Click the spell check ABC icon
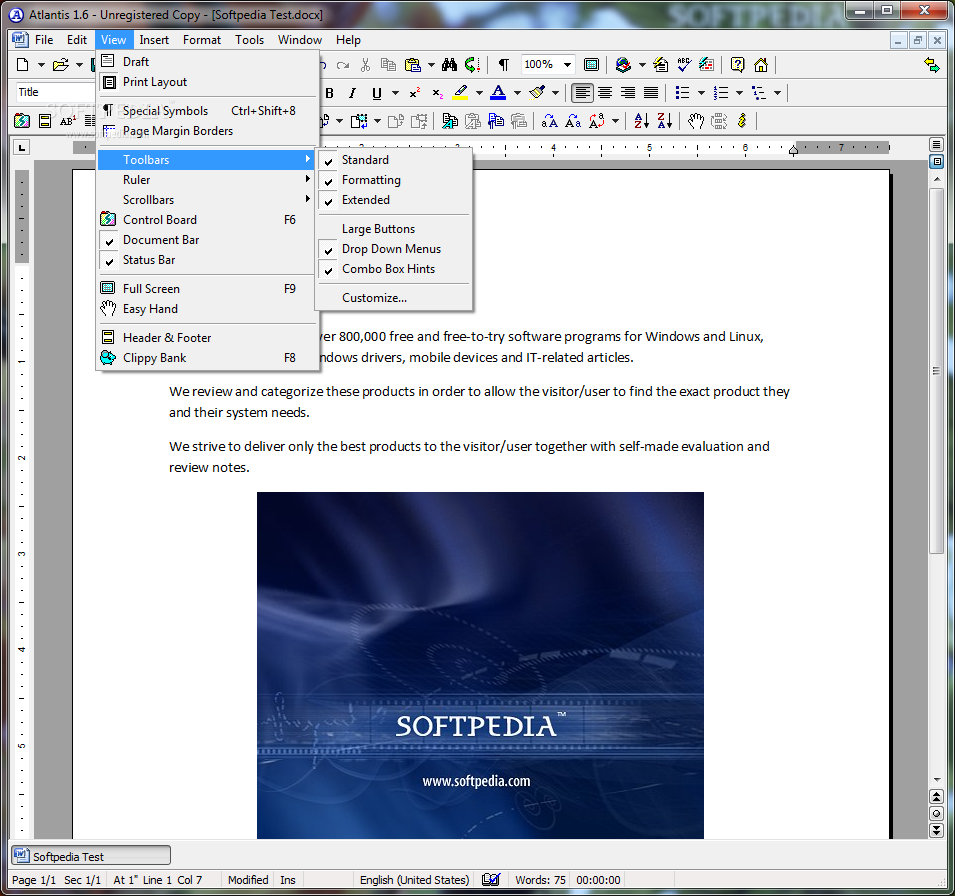This screenshot has height=896, width=955. tap(684, 65)
